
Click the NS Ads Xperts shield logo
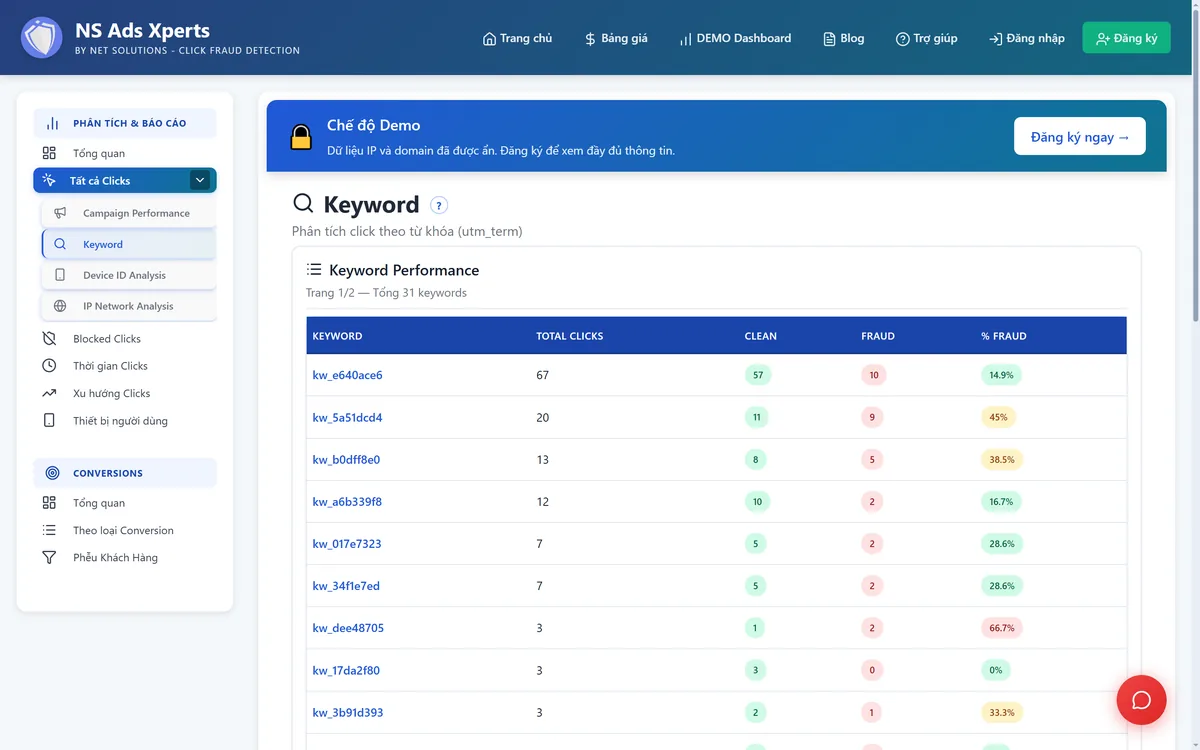click(x=42, y=37)
